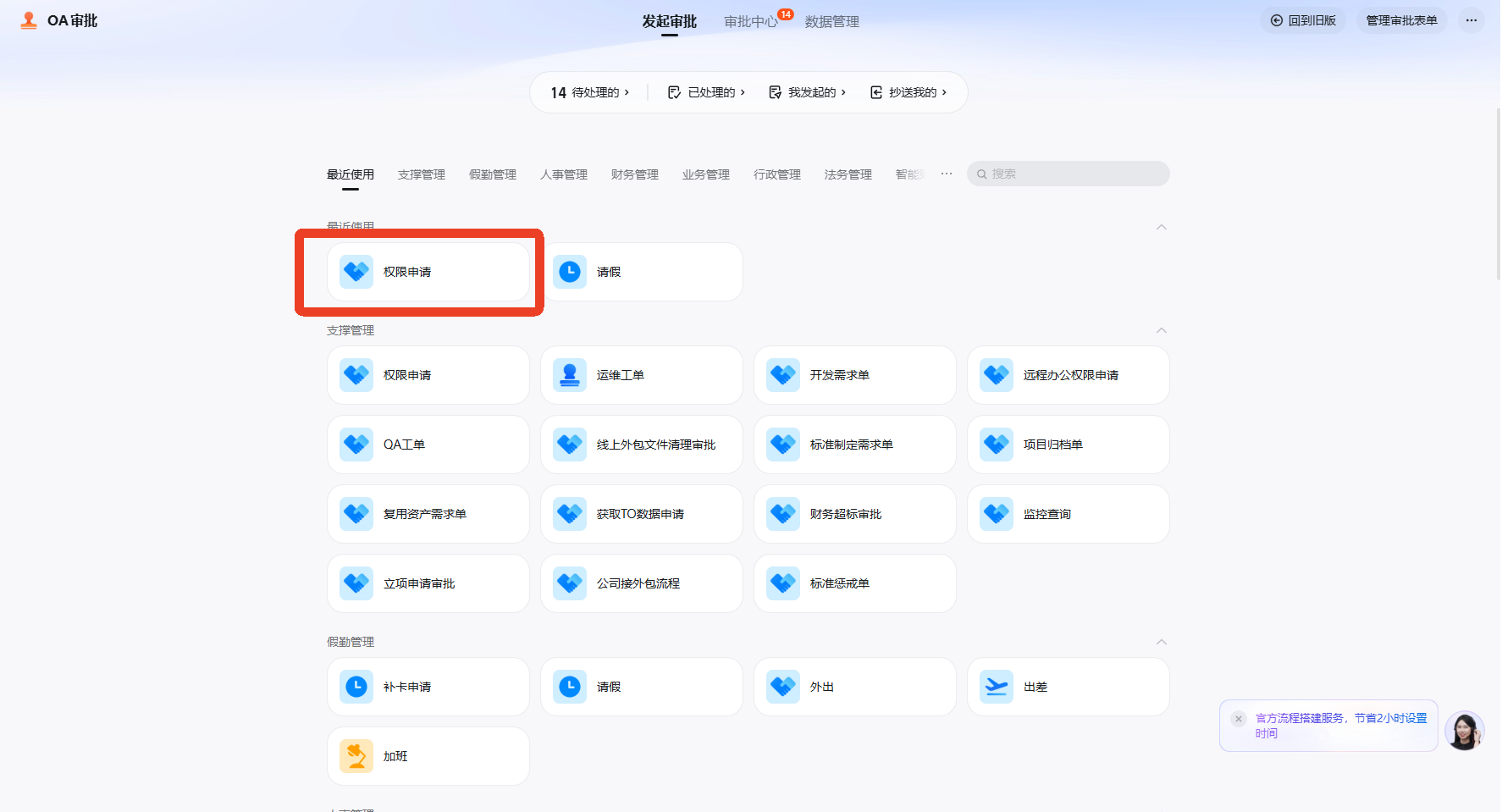This screenshot has height=812, width=1502.
Task: Collapse the 最近使用 section
Action: tap(1162, 227)
